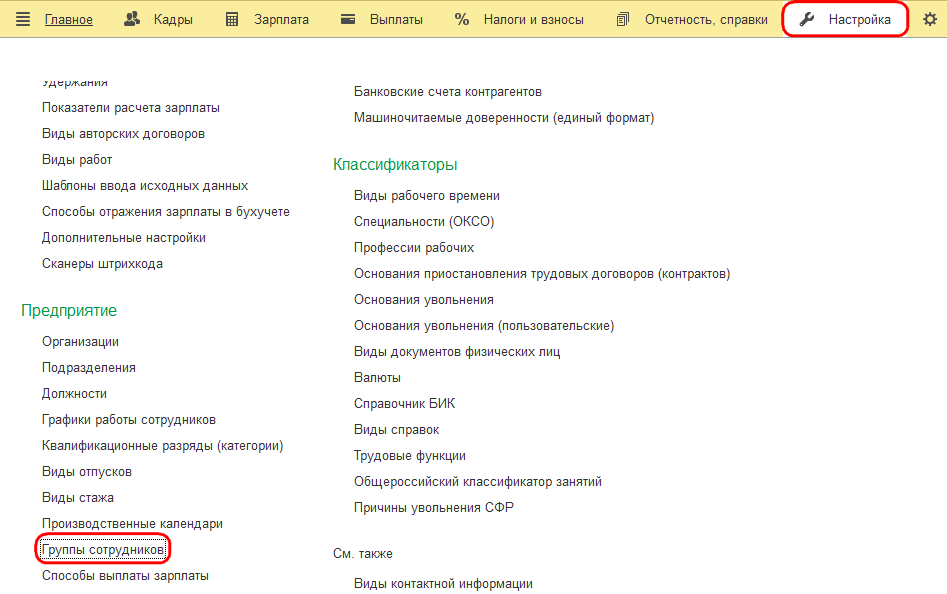Switch to the Выплаты section
Screen dimensions: 947x594
(396, 20)
